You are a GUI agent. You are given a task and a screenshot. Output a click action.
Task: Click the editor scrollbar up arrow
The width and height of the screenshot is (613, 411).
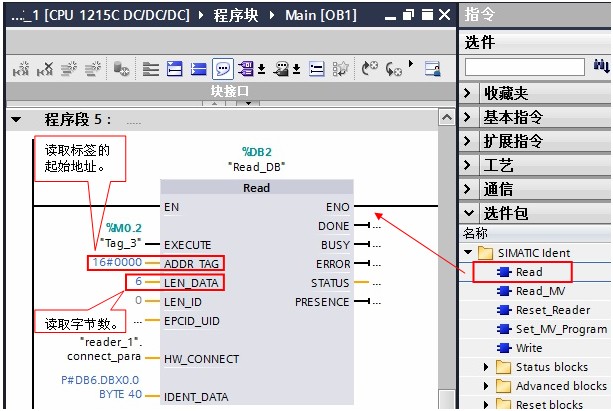(x=447, y=117)
